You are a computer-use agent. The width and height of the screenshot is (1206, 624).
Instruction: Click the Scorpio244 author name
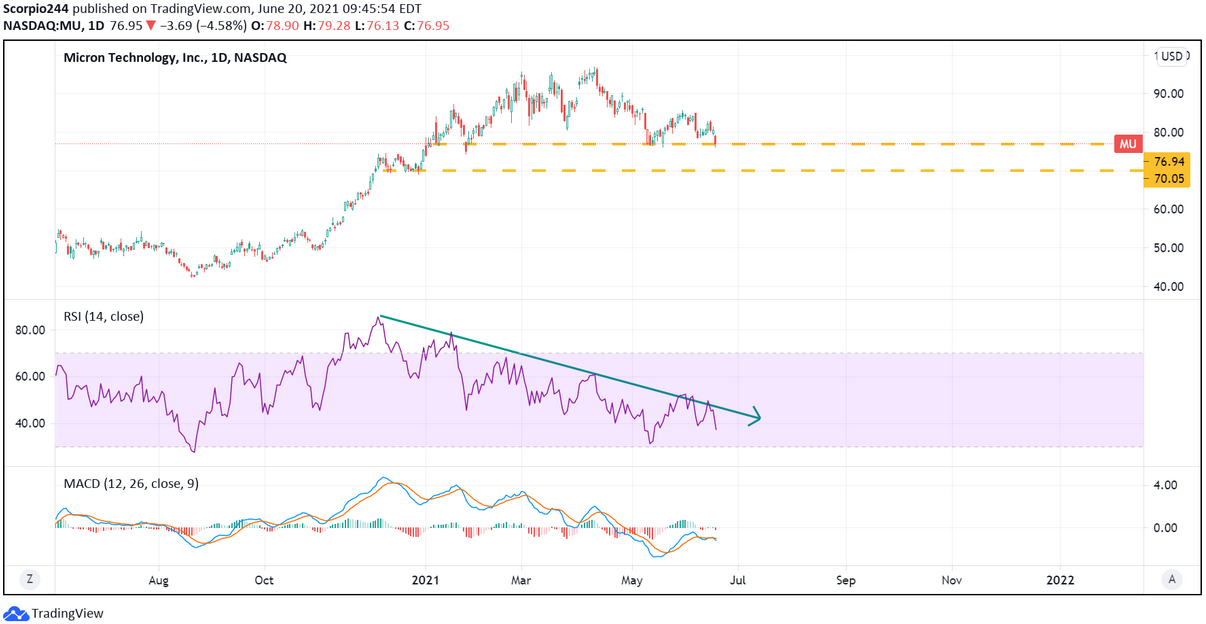(x=37, y=8)
